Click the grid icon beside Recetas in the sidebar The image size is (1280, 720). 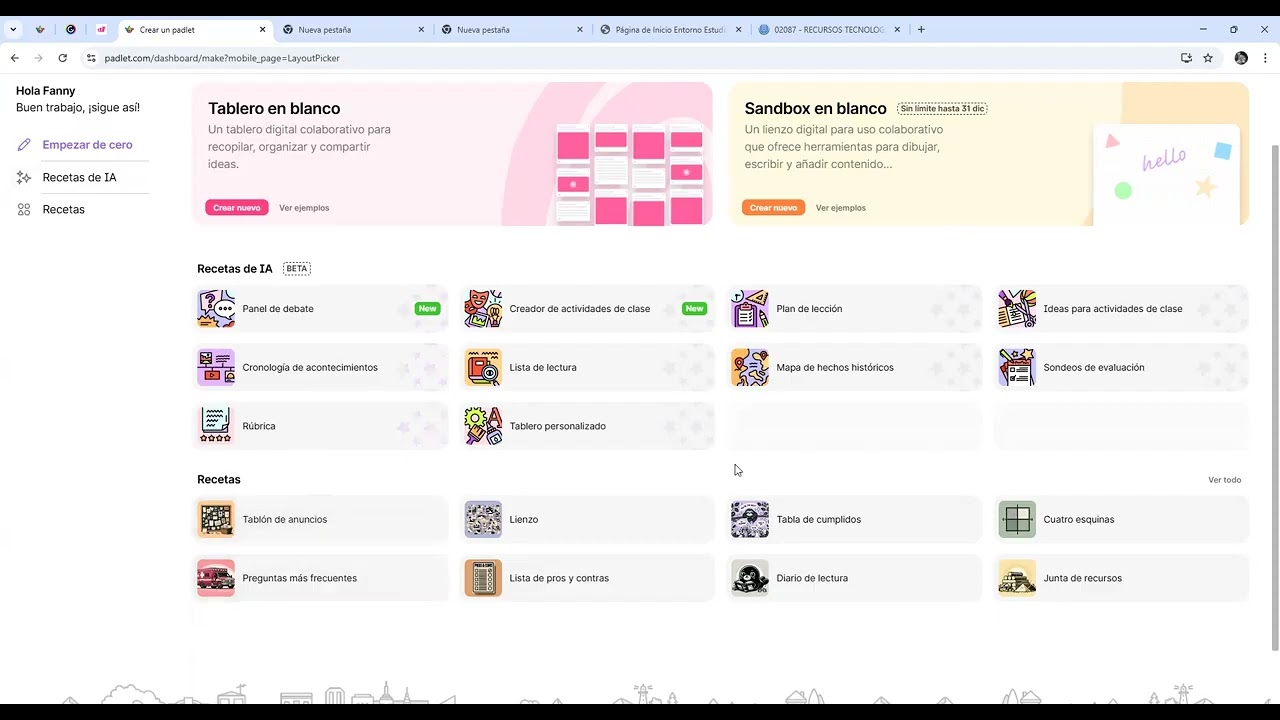click(x=24, y=209)
